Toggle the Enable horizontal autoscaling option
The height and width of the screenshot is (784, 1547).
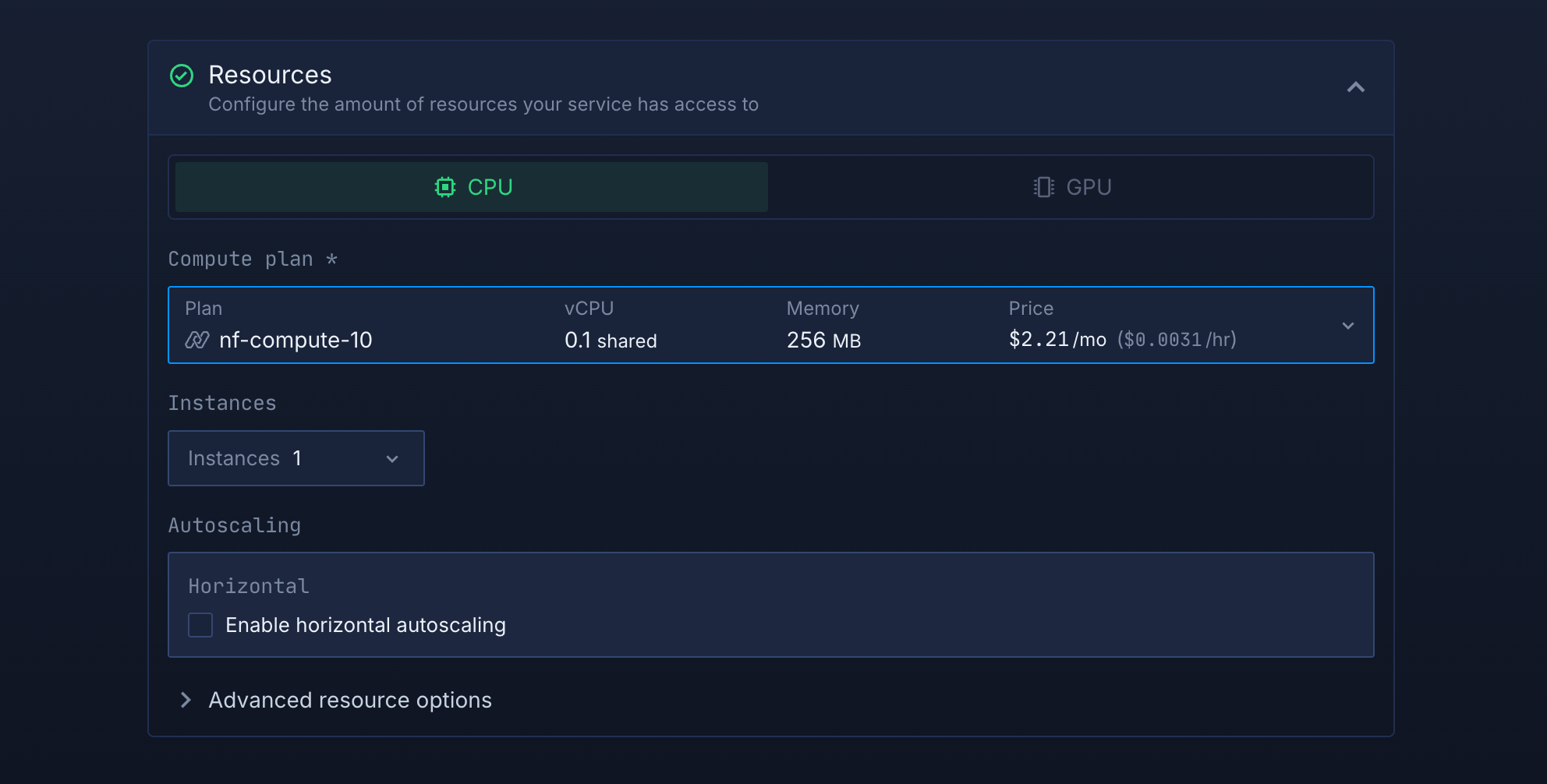200,624
